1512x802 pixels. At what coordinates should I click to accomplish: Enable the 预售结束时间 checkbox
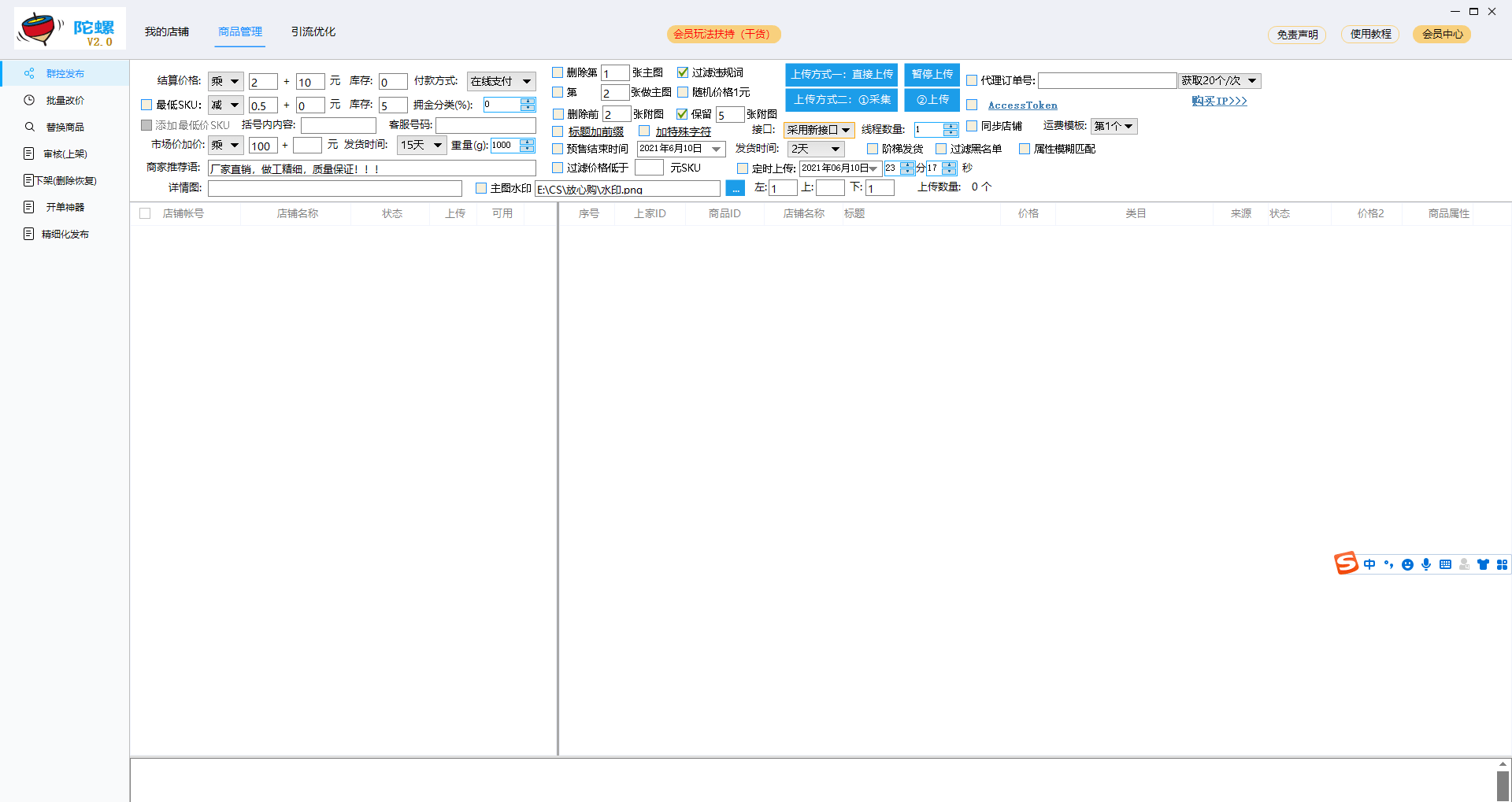[x=558, y=149]
